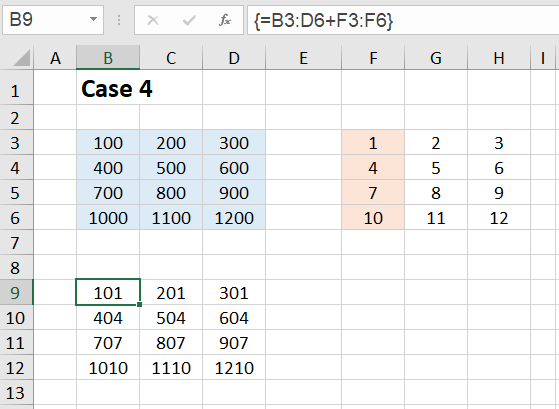Select the orange cell containing 10
This screenshot has height=409, width=559.
[x=373, y=218]
